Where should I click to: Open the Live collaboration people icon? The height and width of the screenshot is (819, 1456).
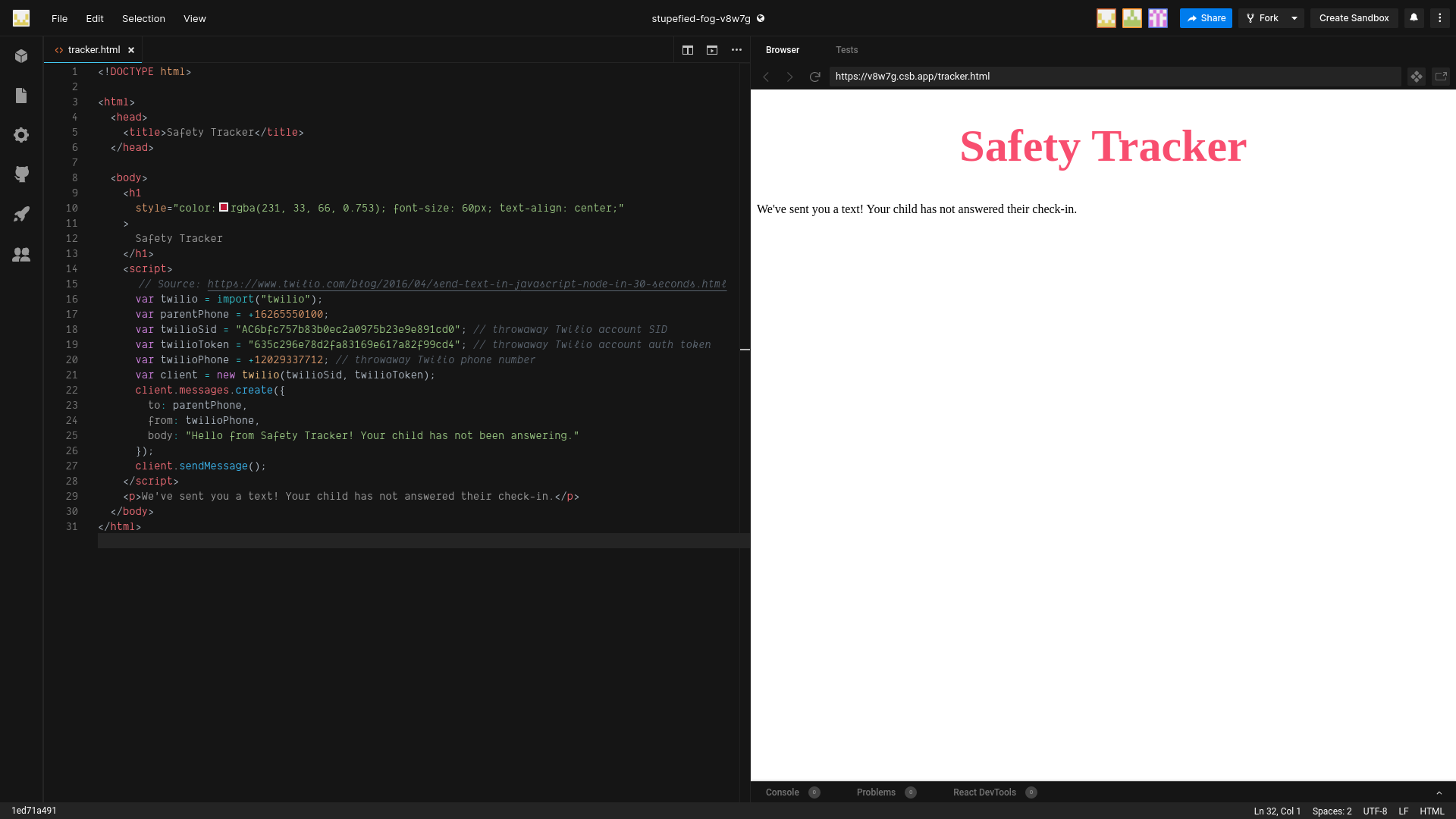click(x=21, y=255)
